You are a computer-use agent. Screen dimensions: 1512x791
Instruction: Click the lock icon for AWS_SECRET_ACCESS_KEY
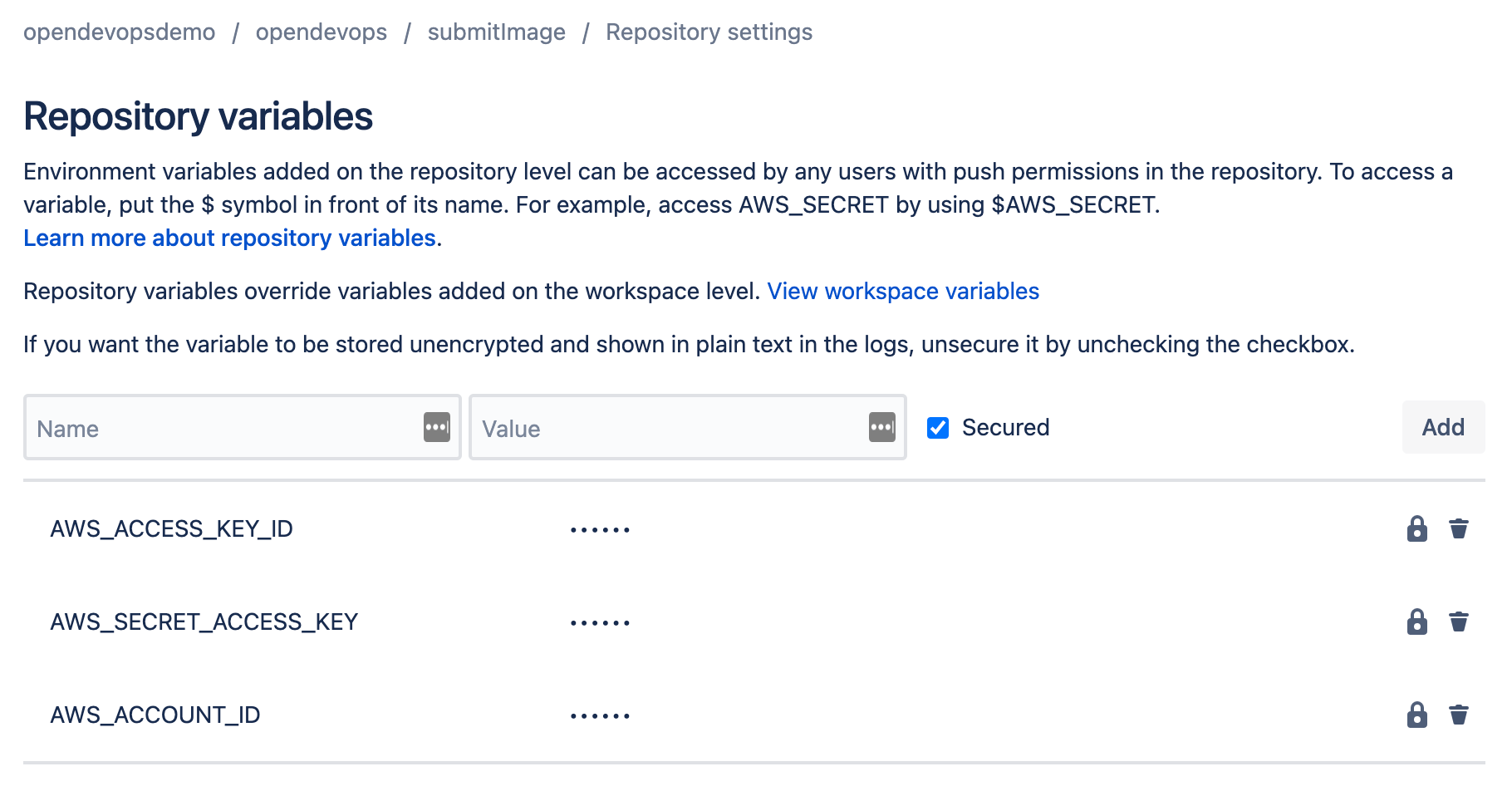[1416, 621]
